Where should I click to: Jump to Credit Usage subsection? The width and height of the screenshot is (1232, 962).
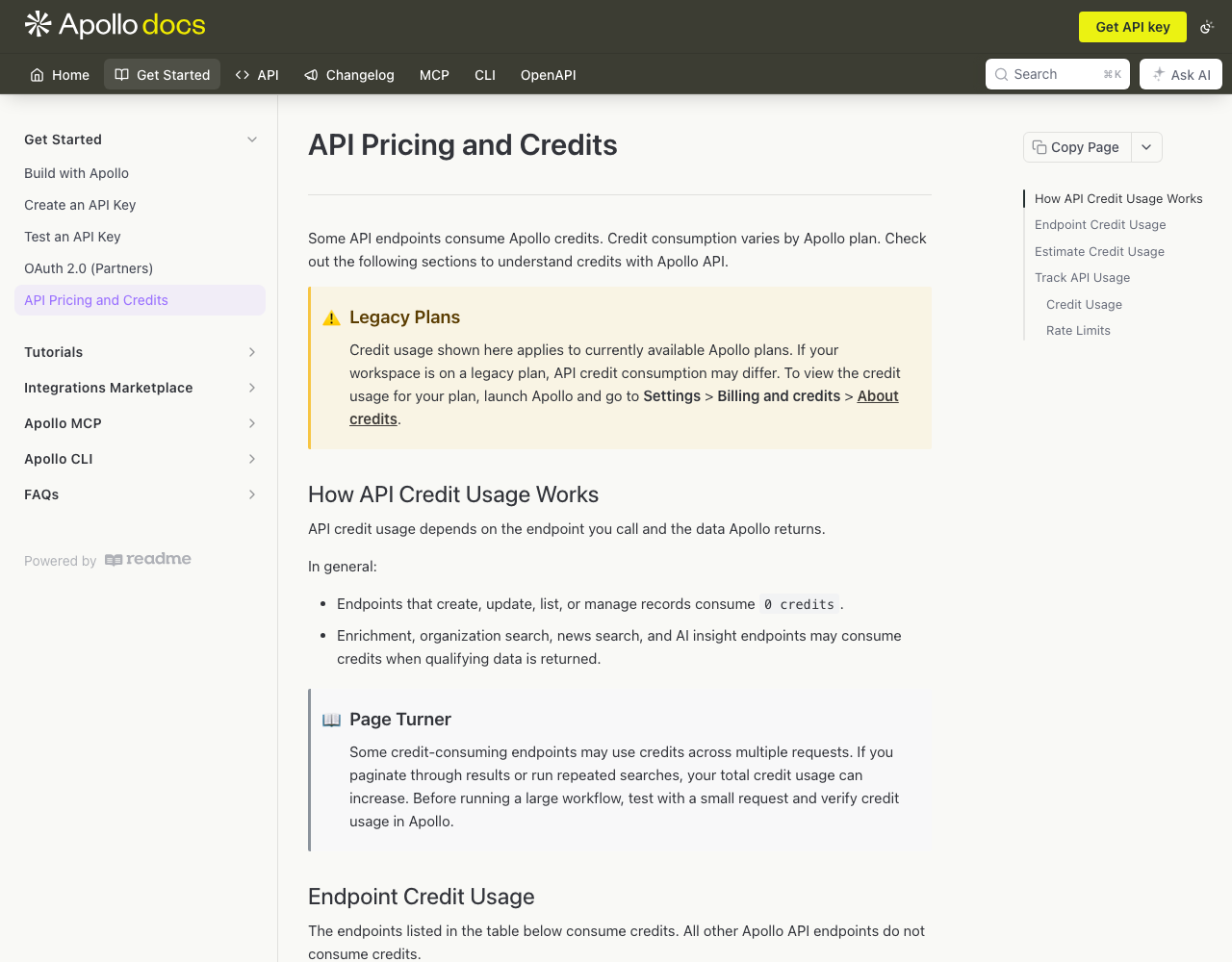tap(1084, 304)
